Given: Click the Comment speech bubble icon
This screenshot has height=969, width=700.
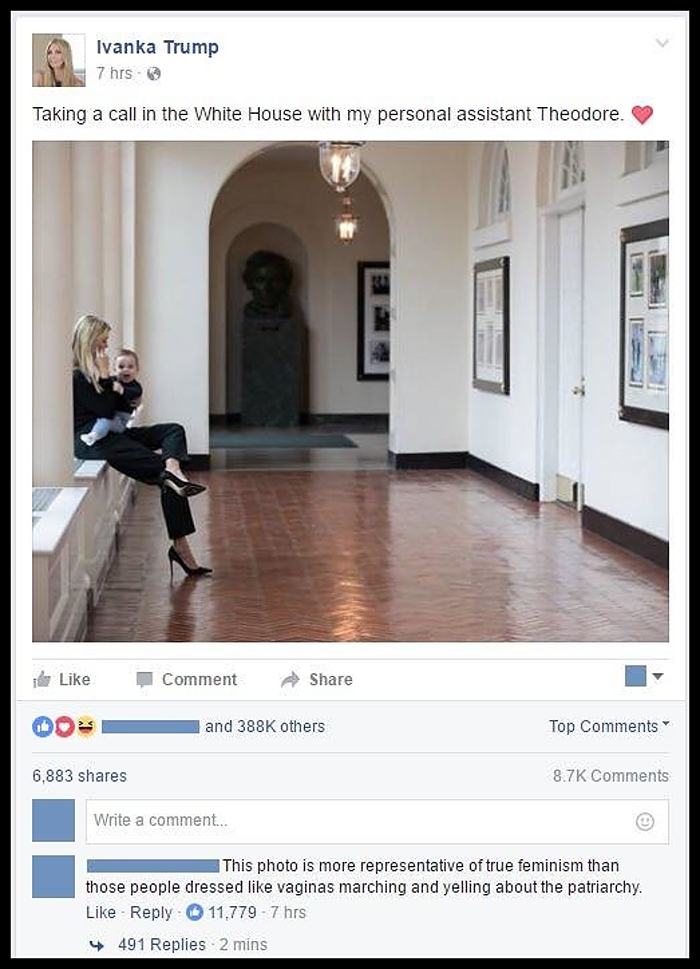Looking at the screenshot, I should click(x=145, y=680).
